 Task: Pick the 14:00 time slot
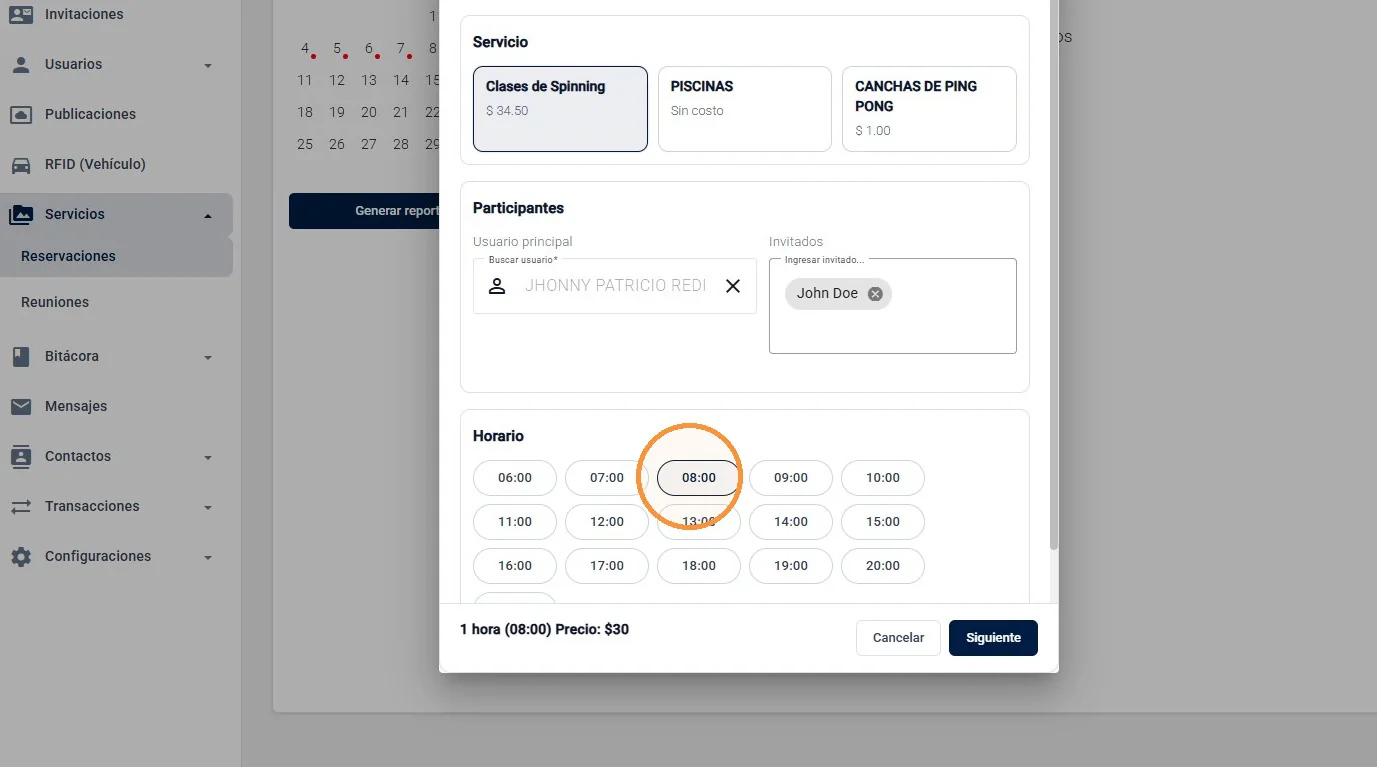tap(791, 522)
